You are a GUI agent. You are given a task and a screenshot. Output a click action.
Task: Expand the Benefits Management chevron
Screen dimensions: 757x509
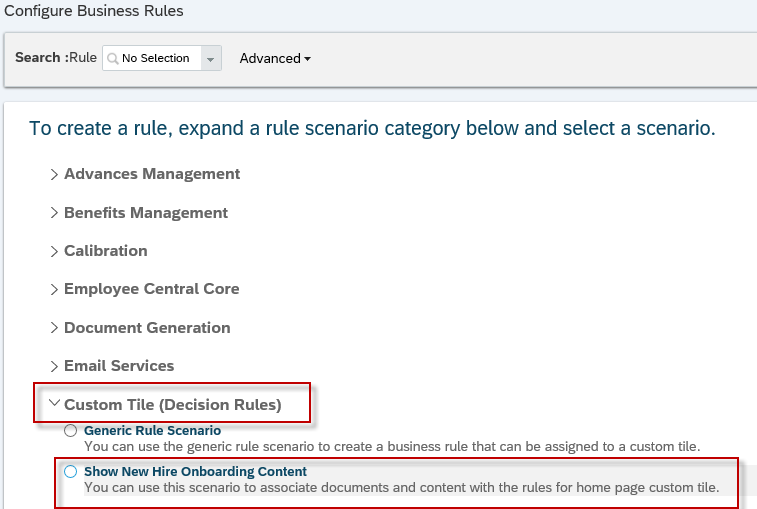point(54,213)
